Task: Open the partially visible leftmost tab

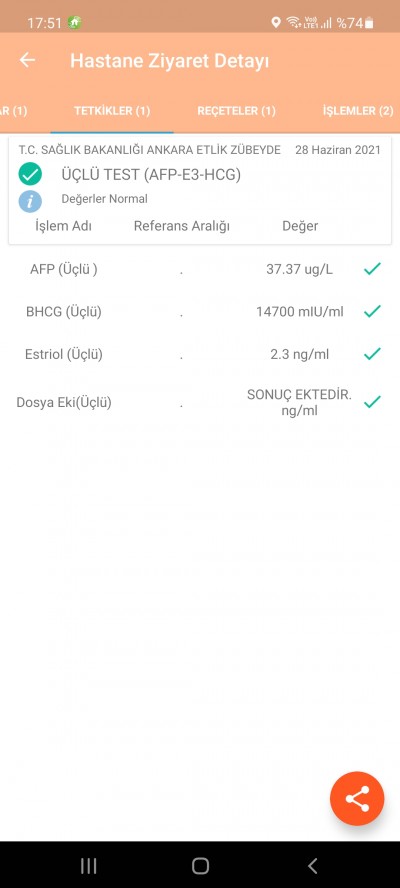Action: (13, 110)
